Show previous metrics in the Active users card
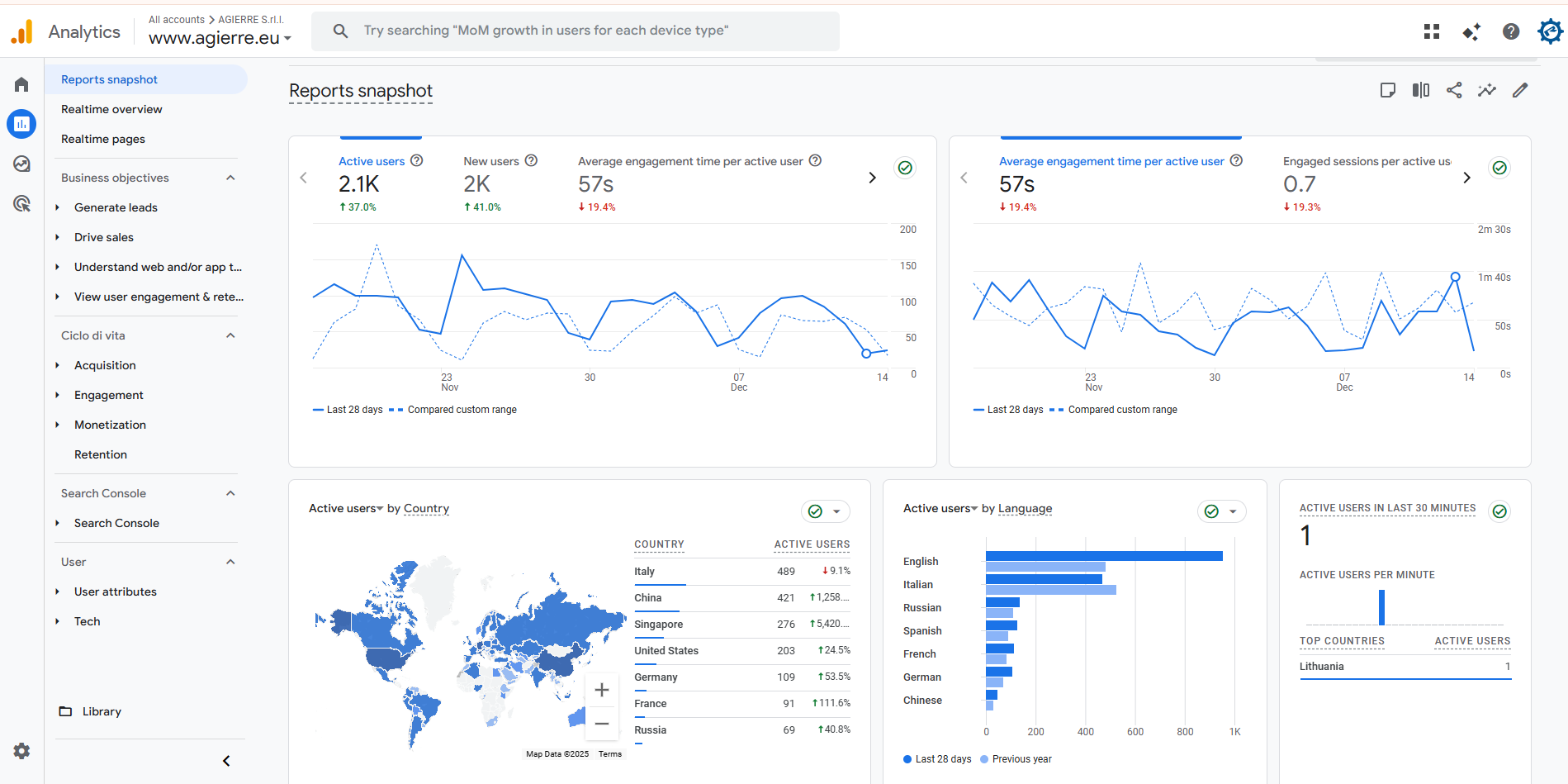This screenshot has height=784, width=1568. [x=304, y=178]
